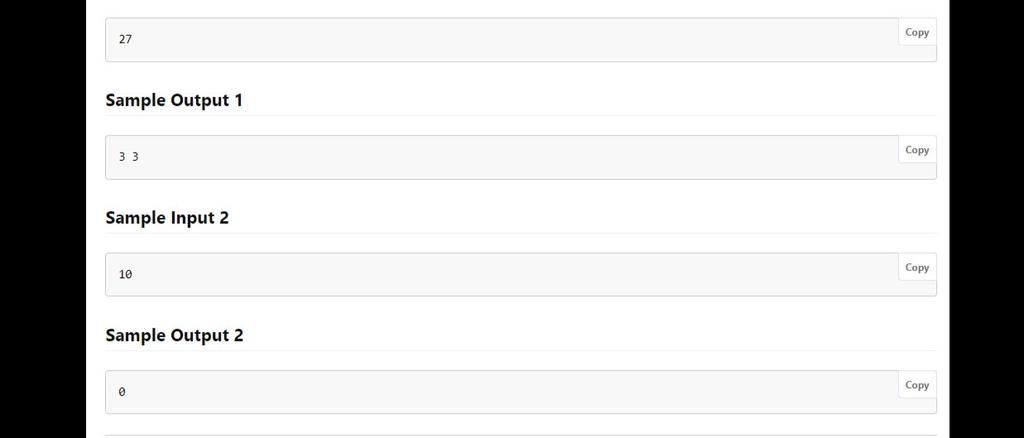1024x438 pixels.
Task: Click the "3 3" output text
Action: pos(128,157)
